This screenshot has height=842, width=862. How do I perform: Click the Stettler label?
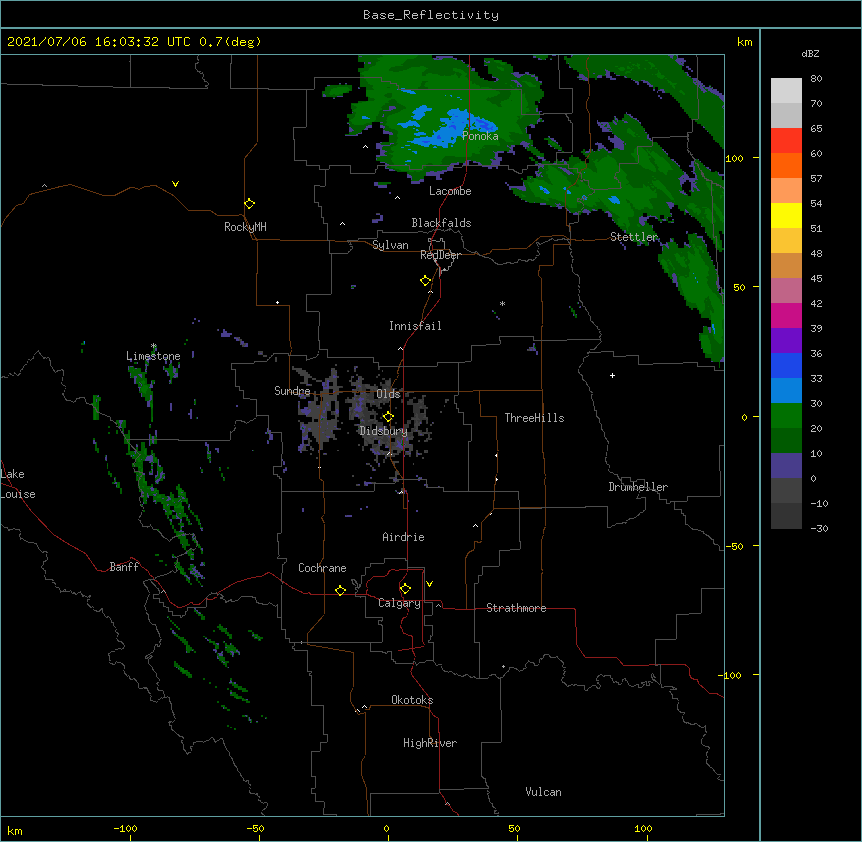[x=634, y=237]
